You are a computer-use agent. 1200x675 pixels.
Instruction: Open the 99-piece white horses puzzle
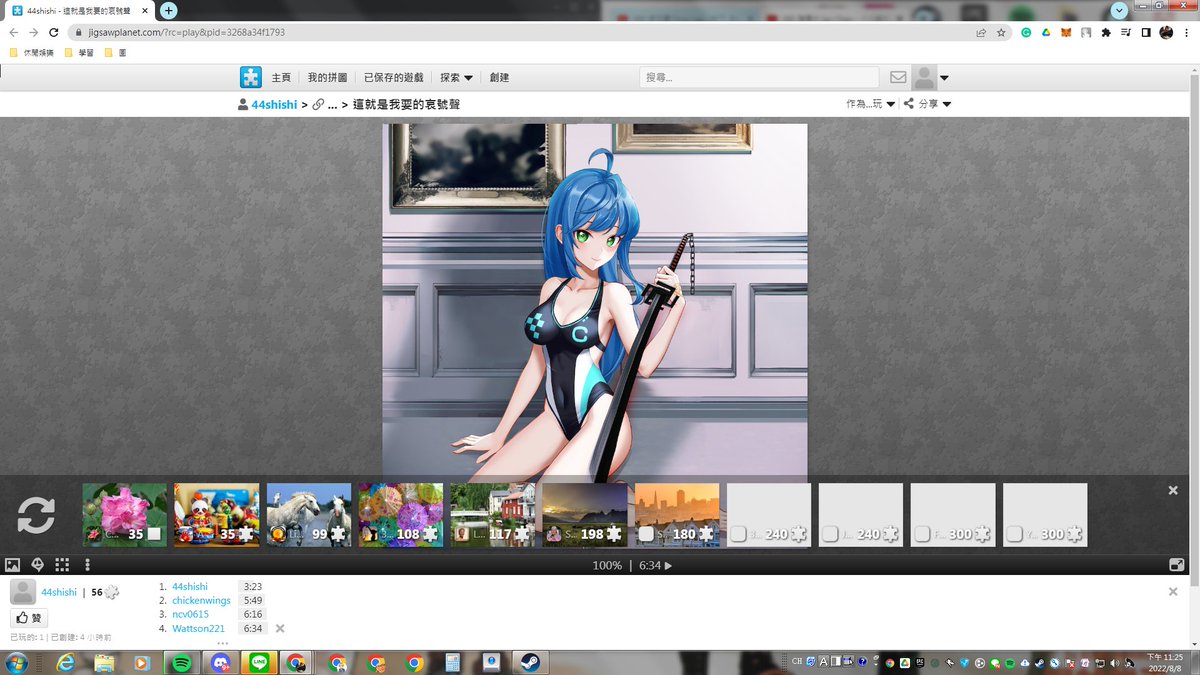coord(308,515)
